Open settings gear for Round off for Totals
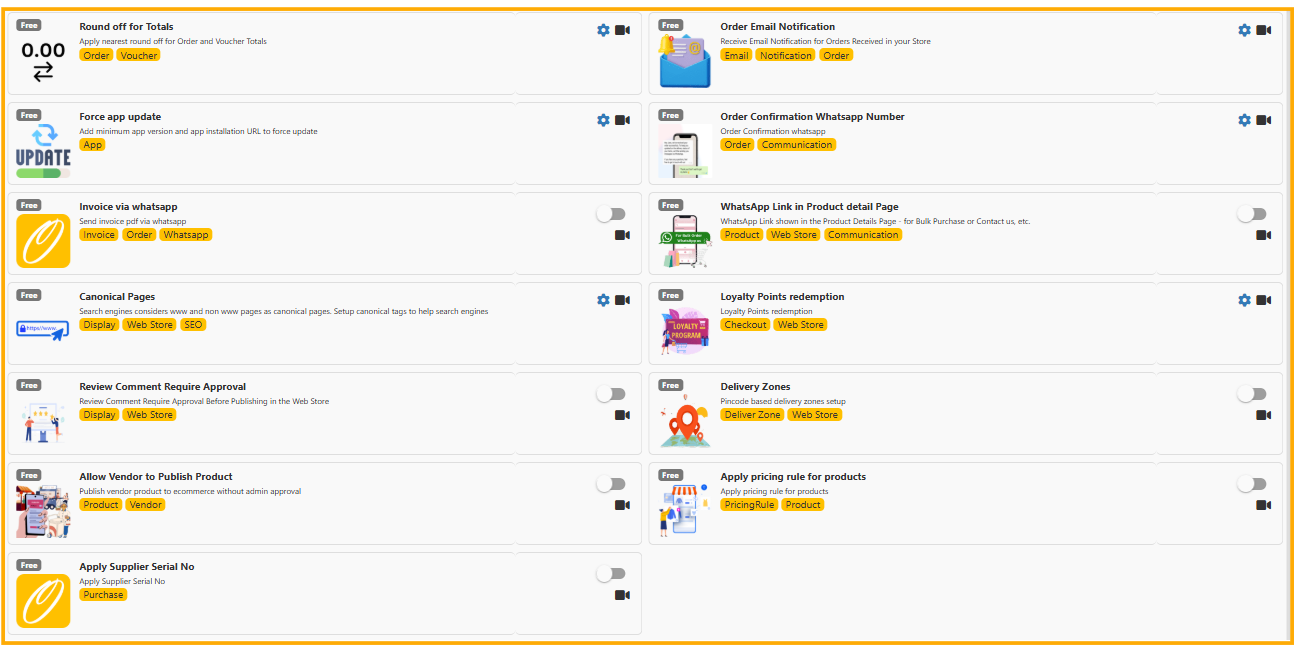Viewport: 1294px width, 645px height. pyautogui.click(x=603, y=30)
